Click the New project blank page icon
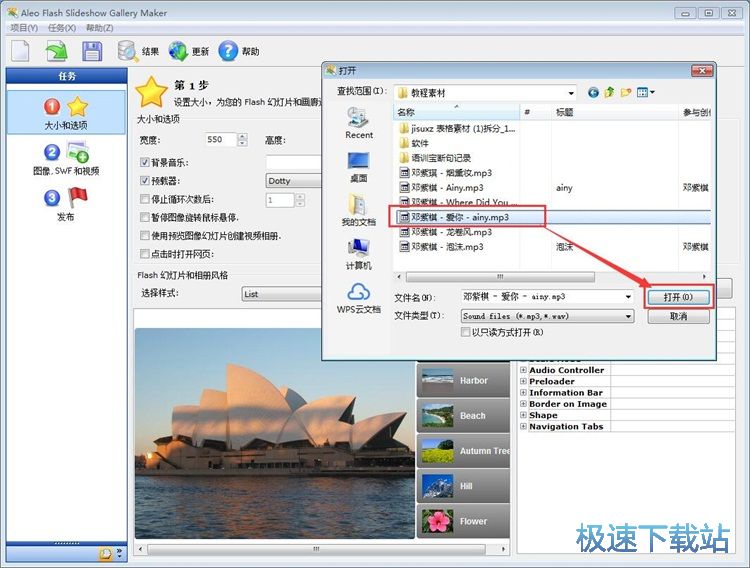 pos(20,51)
